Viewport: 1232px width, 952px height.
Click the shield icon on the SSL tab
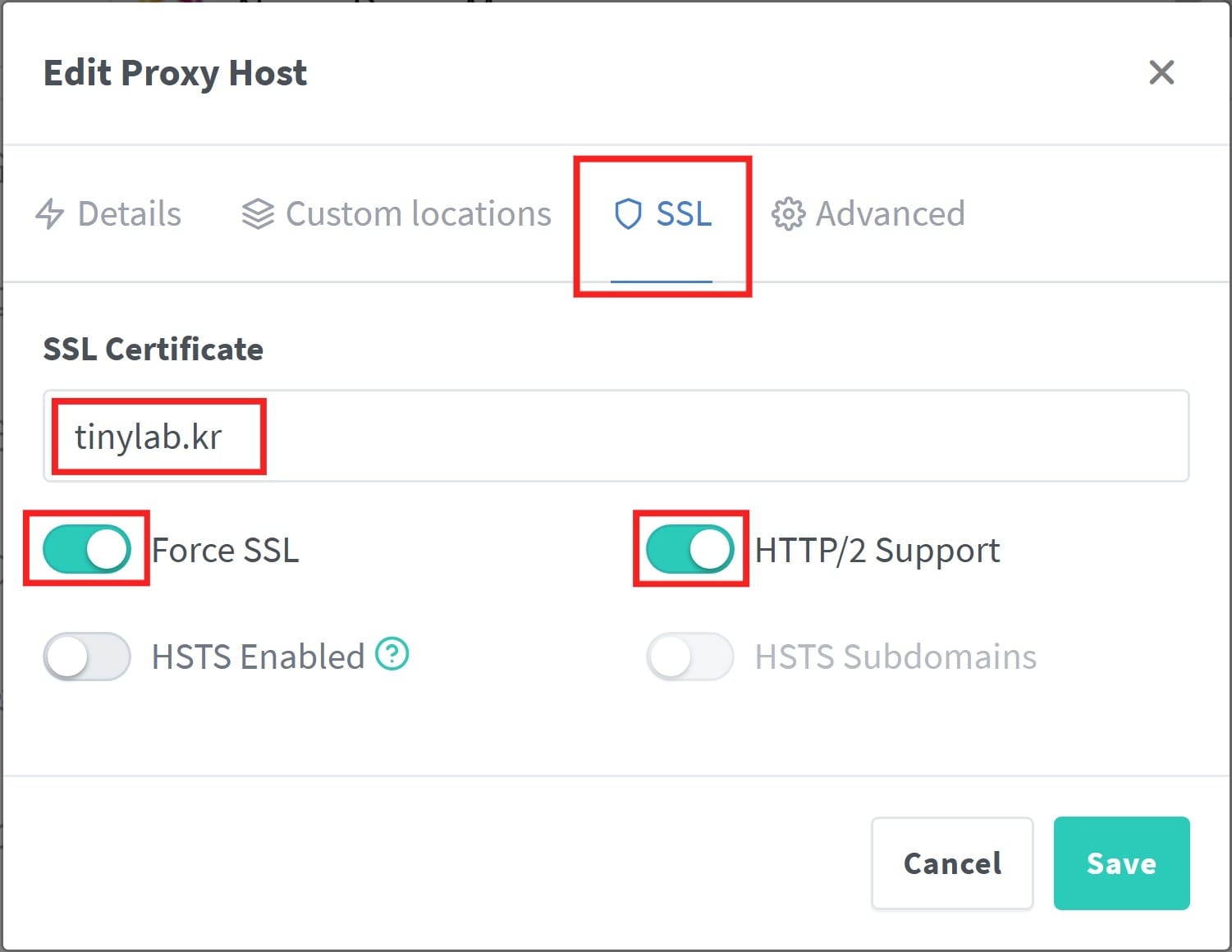point(628,214)
